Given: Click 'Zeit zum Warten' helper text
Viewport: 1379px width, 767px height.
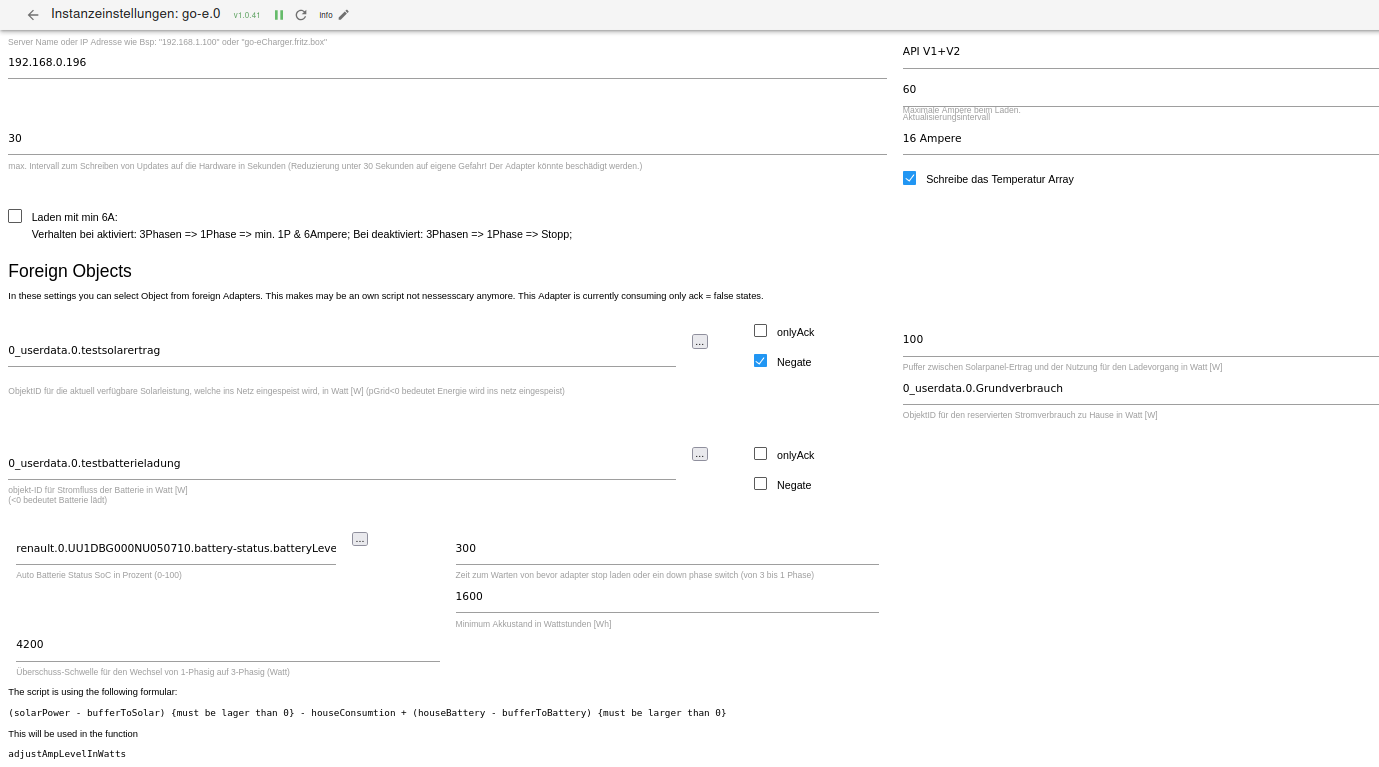Looking at the screenshot, I should [x=635, y=575].
